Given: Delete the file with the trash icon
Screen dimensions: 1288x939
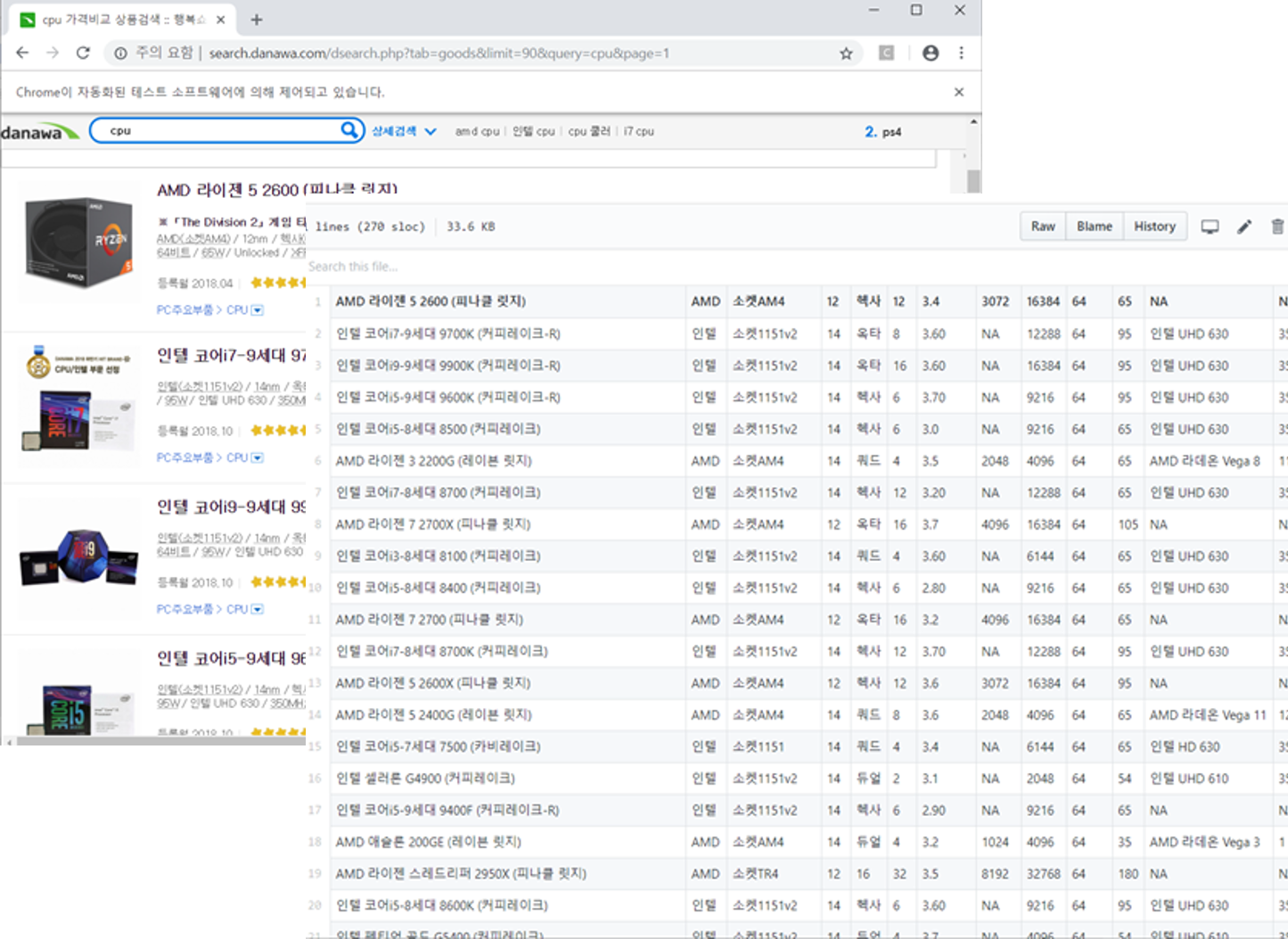Looking at the screenshot, I should tap(1277, 227).
